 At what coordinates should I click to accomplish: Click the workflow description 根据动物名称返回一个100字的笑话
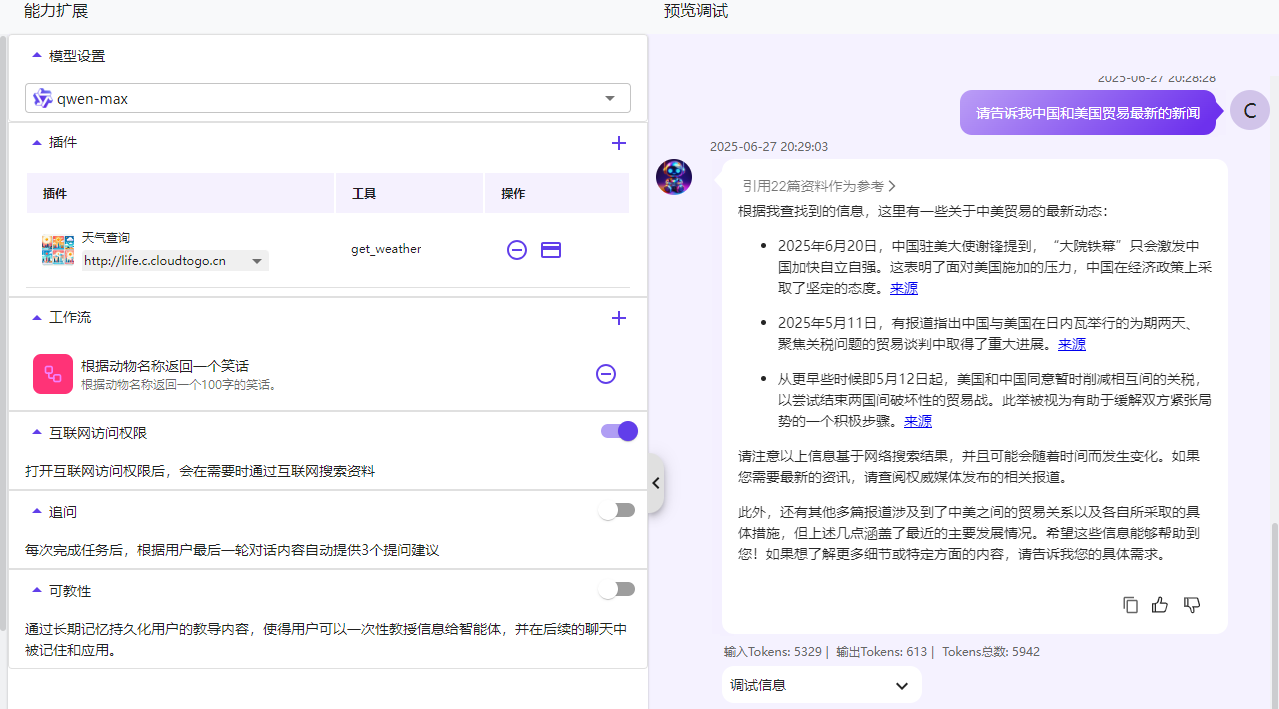[x=179, y=385]
